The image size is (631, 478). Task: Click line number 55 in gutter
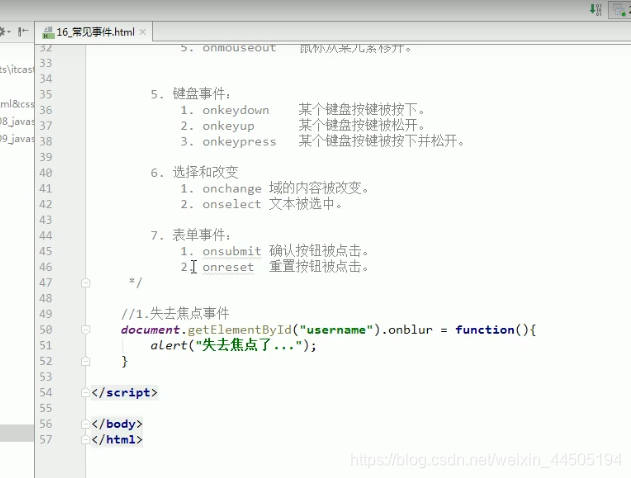[46, 408]
